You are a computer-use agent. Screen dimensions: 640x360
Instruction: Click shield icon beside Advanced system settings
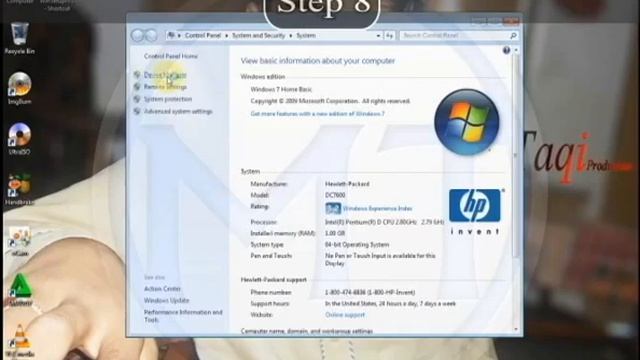point(137,111)
